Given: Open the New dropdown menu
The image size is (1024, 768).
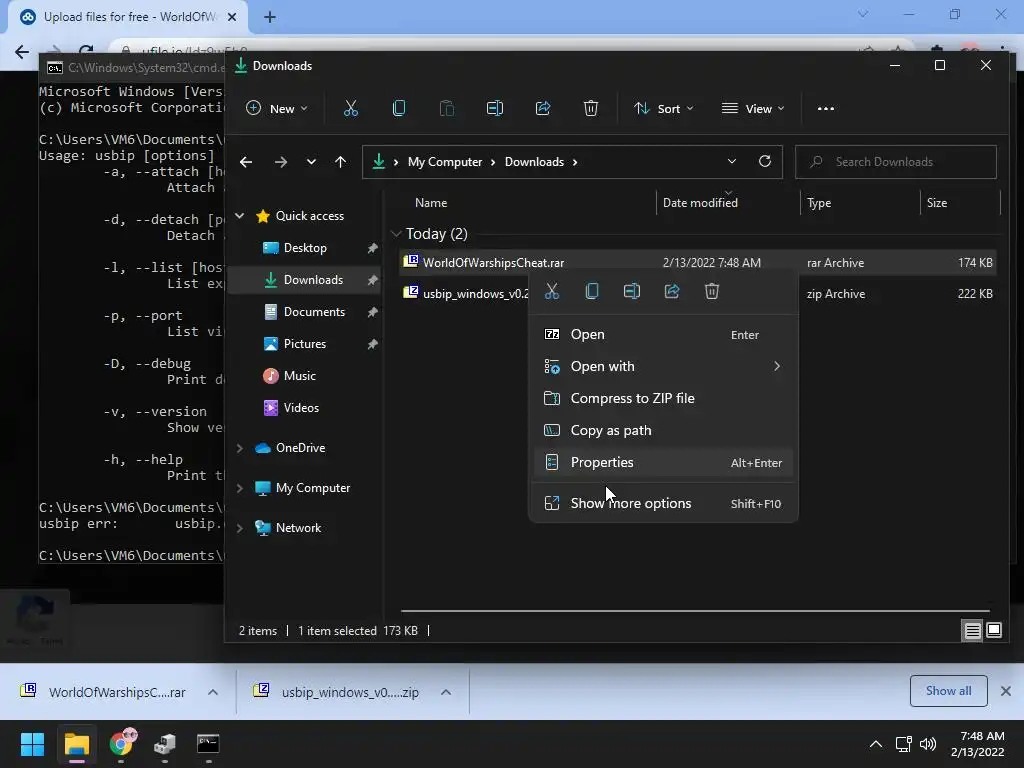Looking at the screenshot, I should 277,108.
